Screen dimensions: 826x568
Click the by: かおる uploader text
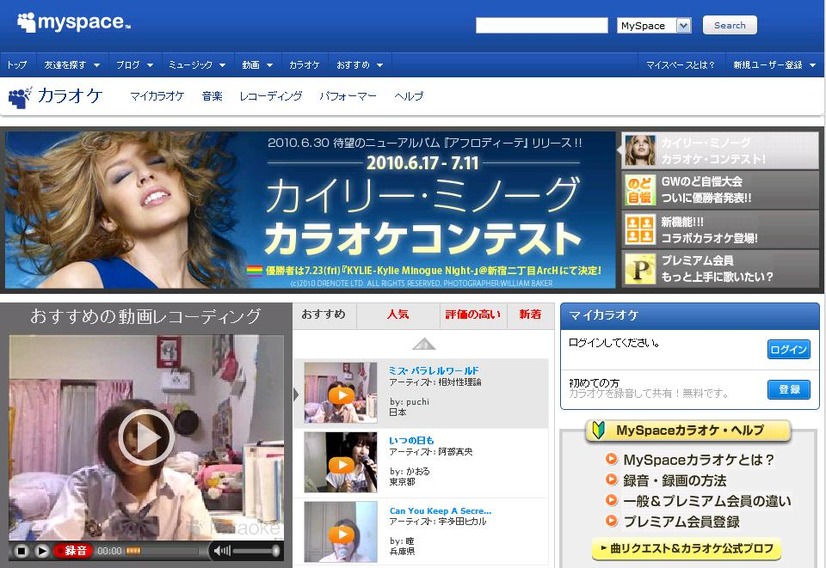pos(409,471)
